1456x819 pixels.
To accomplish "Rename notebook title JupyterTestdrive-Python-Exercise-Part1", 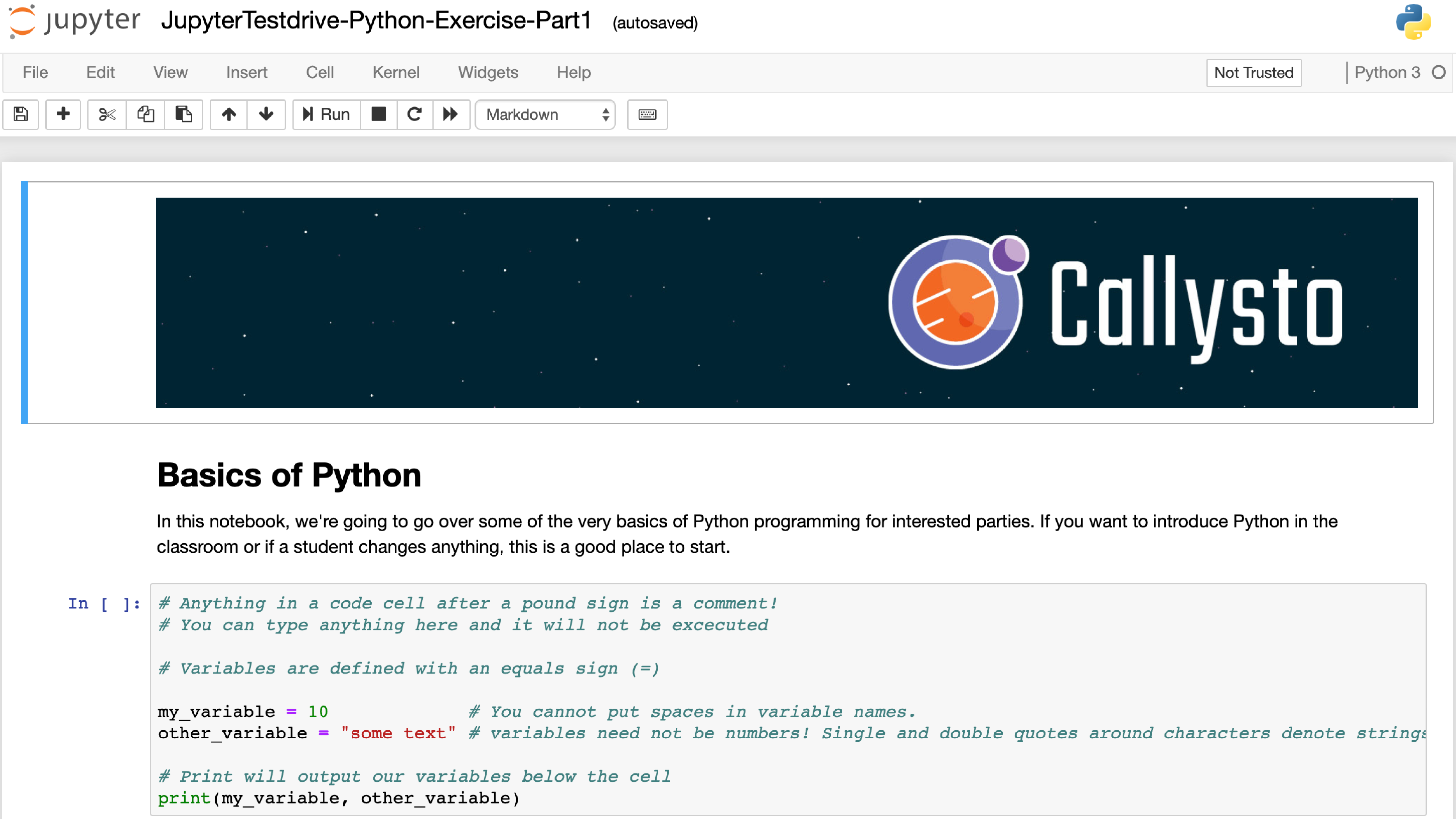I will (x=376, y=21).
